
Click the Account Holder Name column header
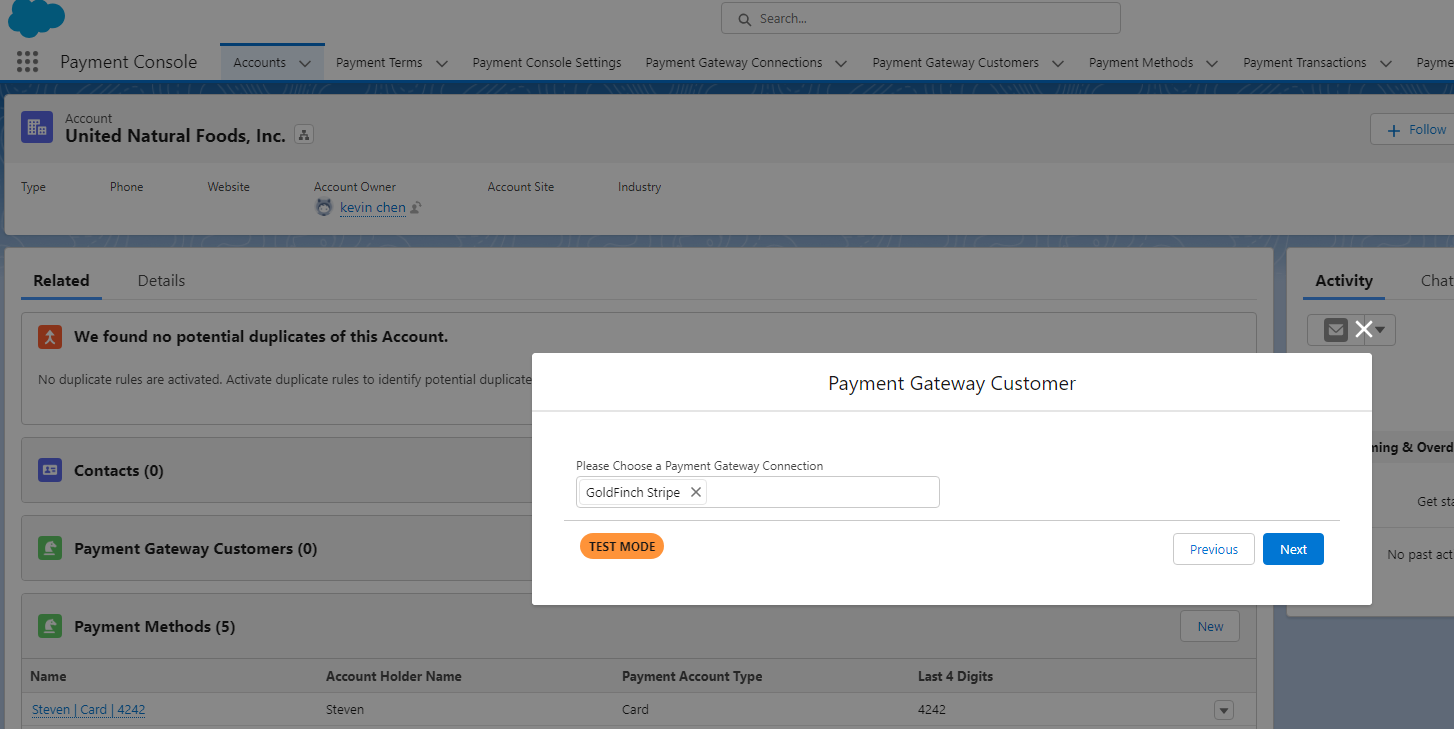[x=394, y=676]
